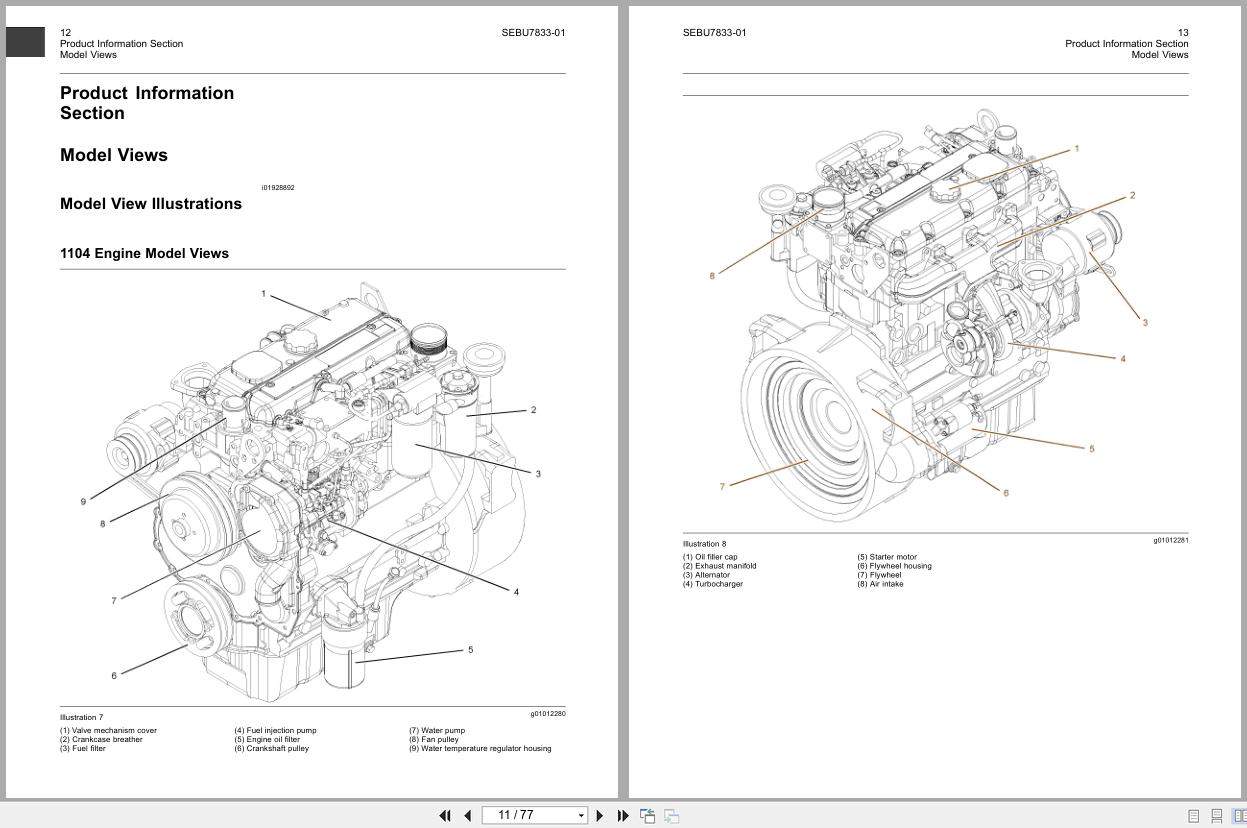Click legend entry '(8) Fan pulley'
Screen dimensions: 1247x828
pyautogui.click(x=434, y=739)
